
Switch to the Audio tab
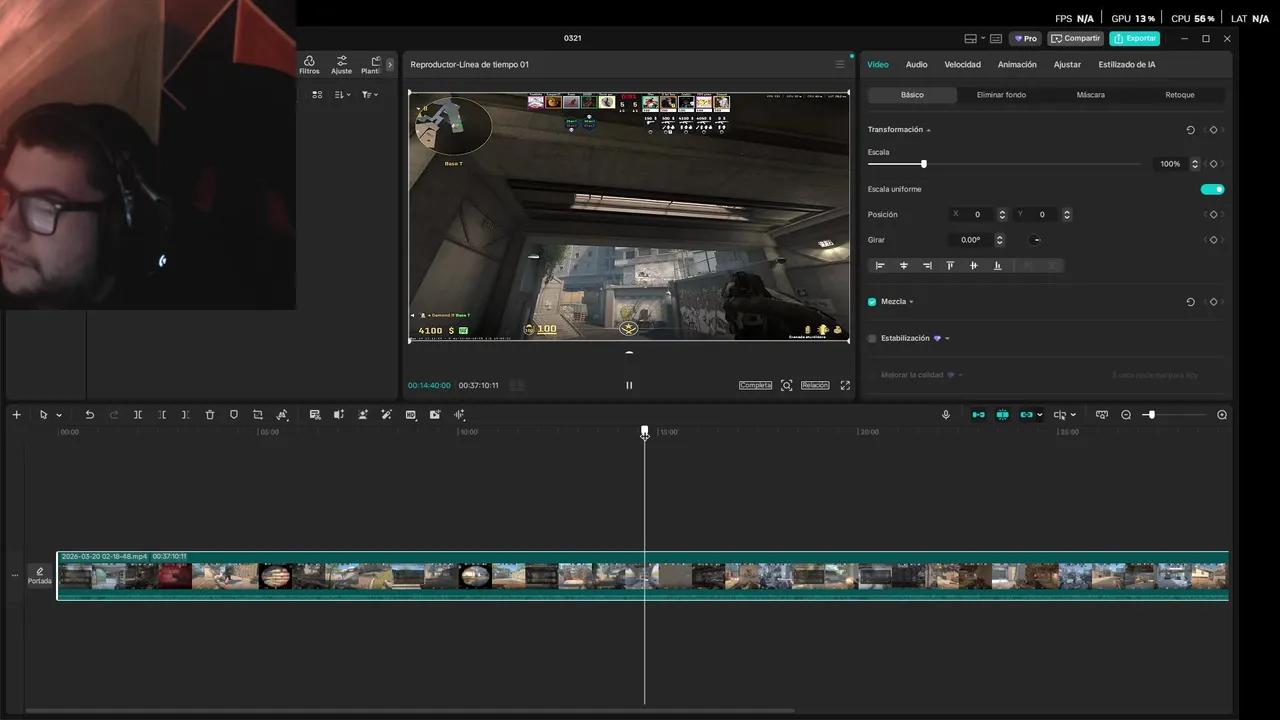tap(917, 65)
